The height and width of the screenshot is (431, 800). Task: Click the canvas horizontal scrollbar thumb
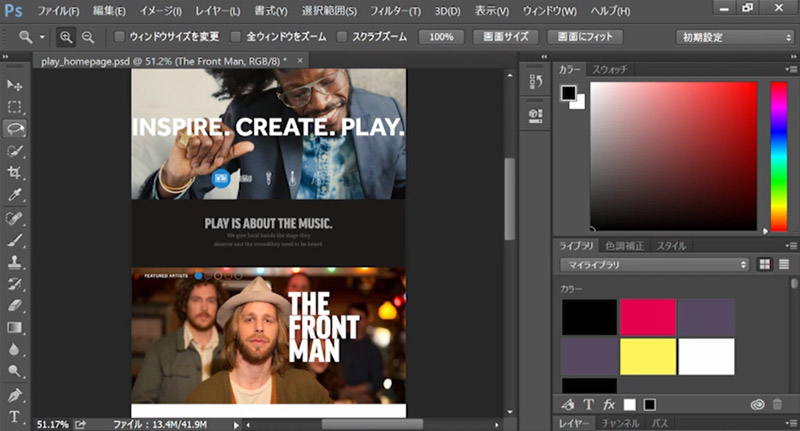tap(372, 424)
